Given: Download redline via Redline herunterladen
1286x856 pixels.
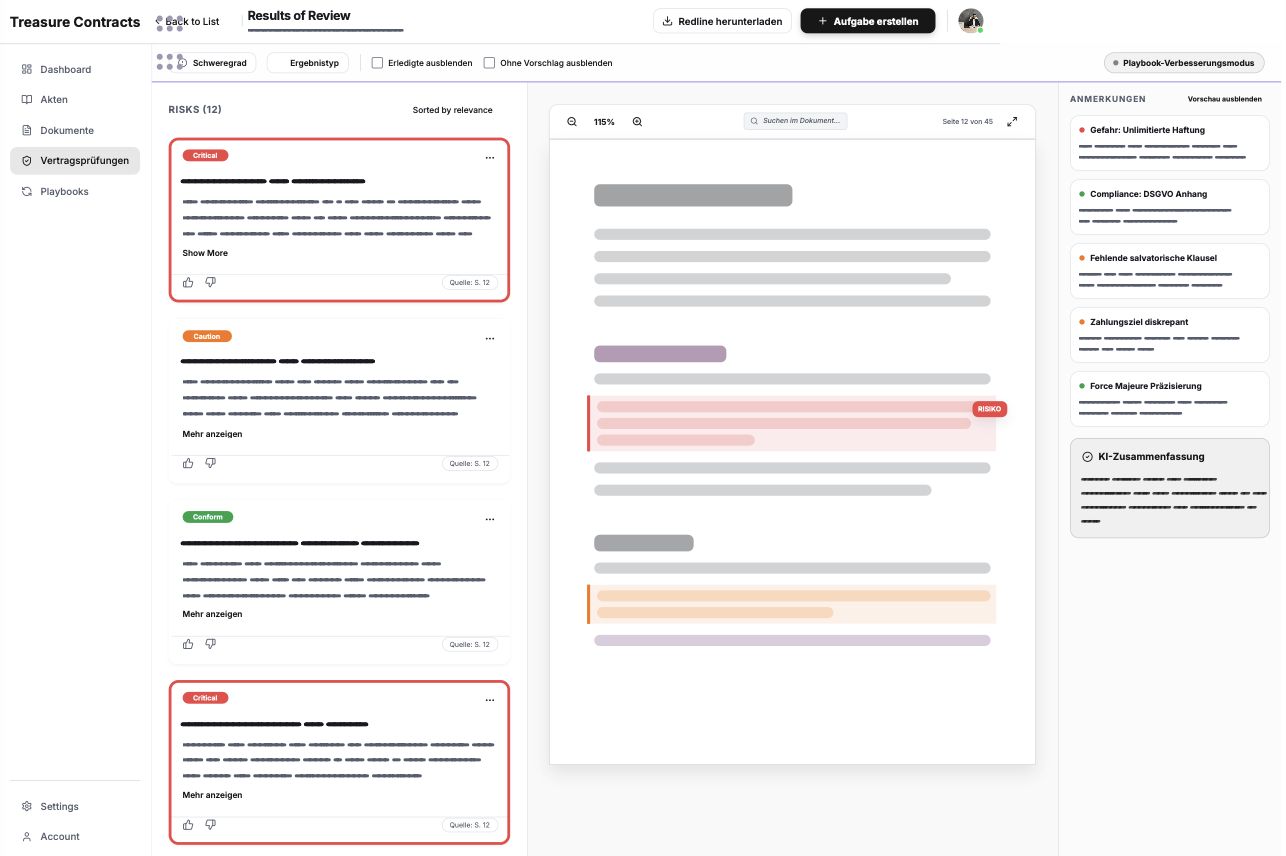Looking at the screenshot, I should click(723, 21).
